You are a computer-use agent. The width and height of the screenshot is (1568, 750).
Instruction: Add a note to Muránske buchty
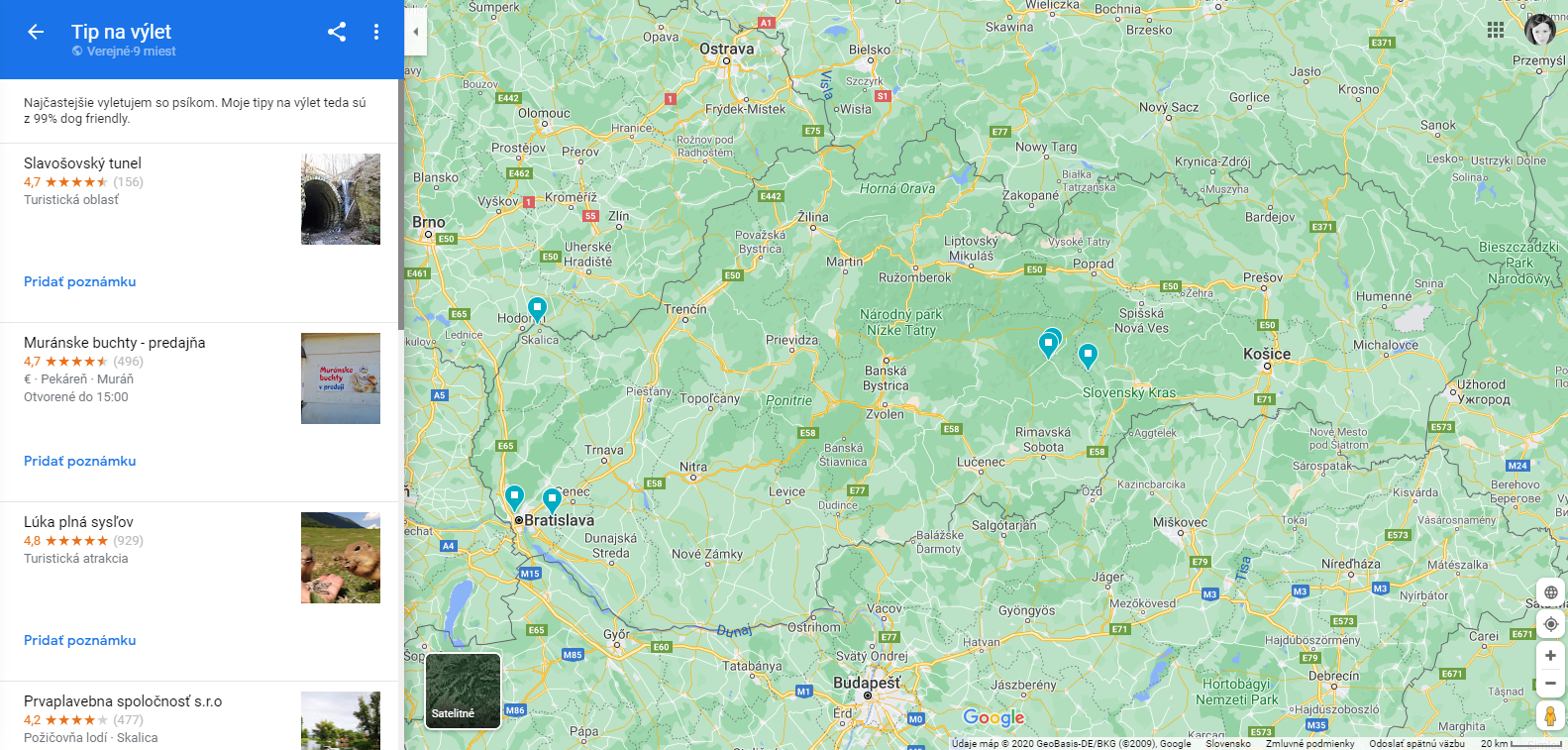click(x=80, y=461)
